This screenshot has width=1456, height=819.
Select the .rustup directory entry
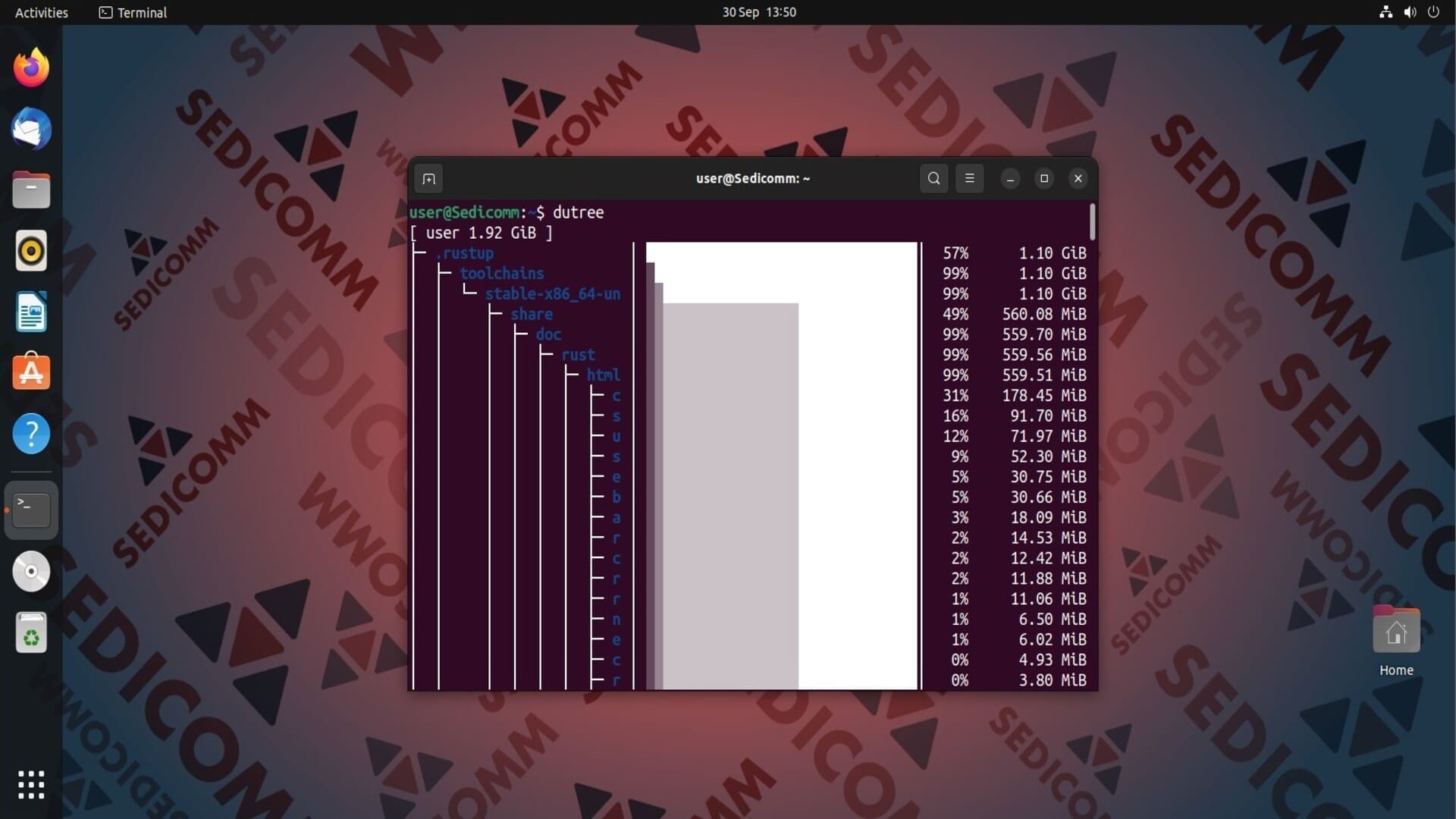tap(464, 253)
